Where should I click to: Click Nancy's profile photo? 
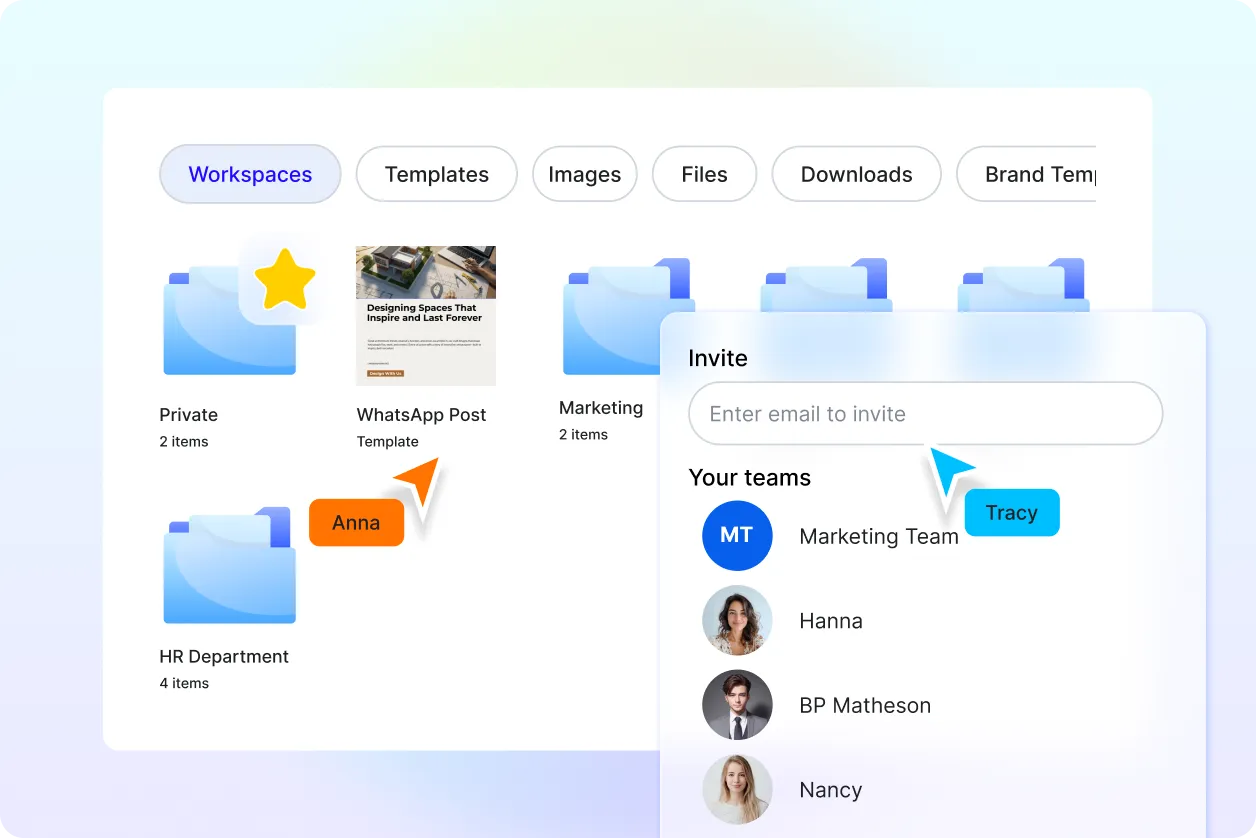[737, 789]
